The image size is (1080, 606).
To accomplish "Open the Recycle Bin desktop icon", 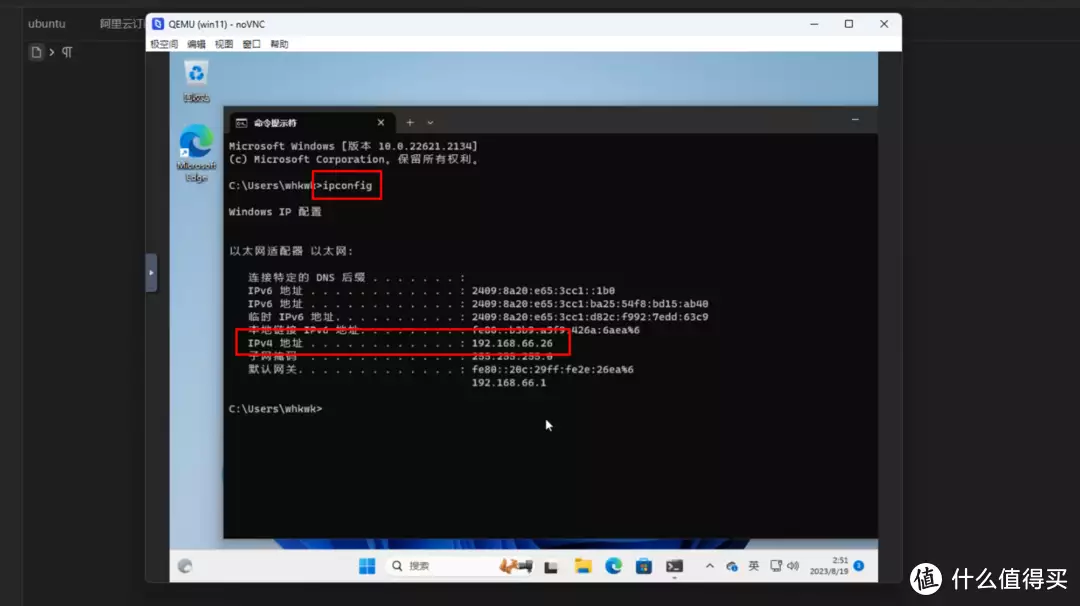I will pyautogui.click(x=196, y=81).
